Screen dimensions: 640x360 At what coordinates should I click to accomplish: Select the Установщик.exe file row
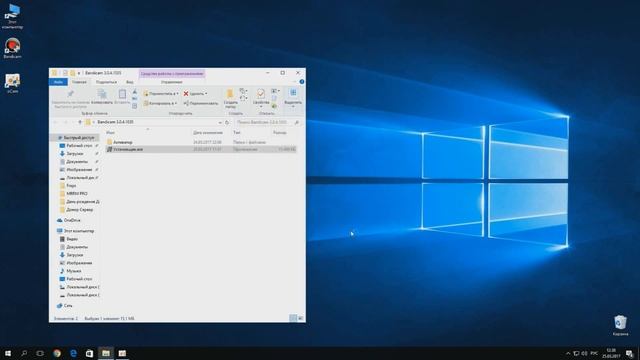coord(201,149)
